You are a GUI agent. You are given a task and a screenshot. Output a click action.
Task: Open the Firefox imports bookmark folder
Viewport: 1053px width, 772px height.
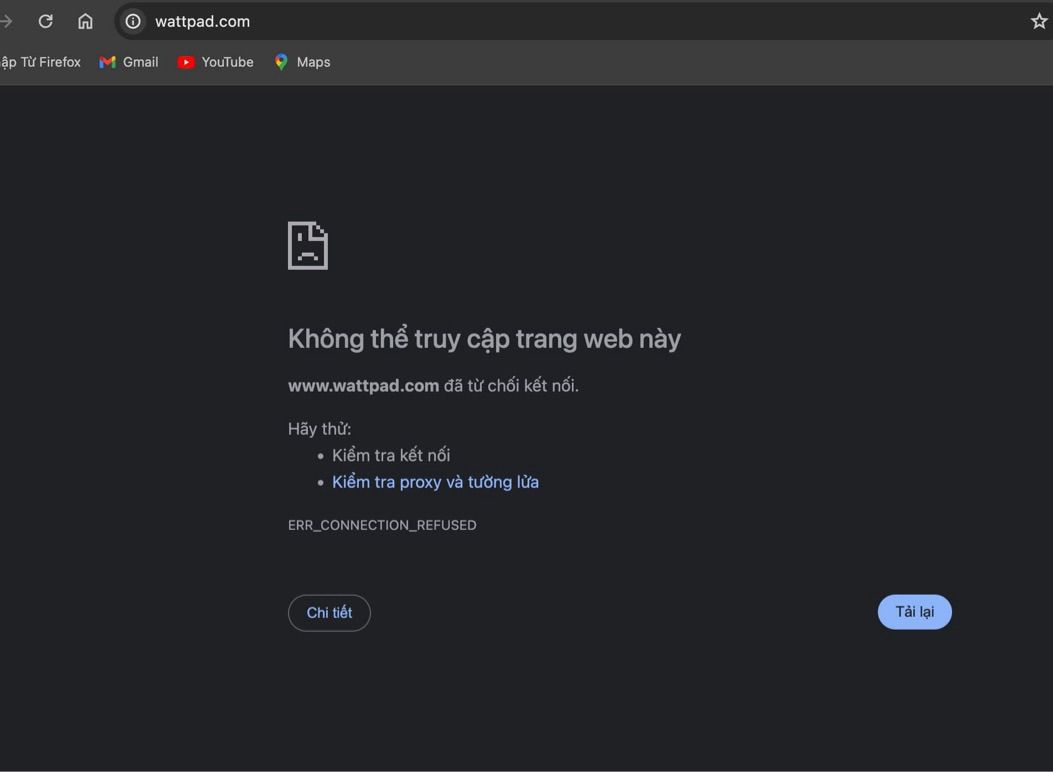(40, 62)
